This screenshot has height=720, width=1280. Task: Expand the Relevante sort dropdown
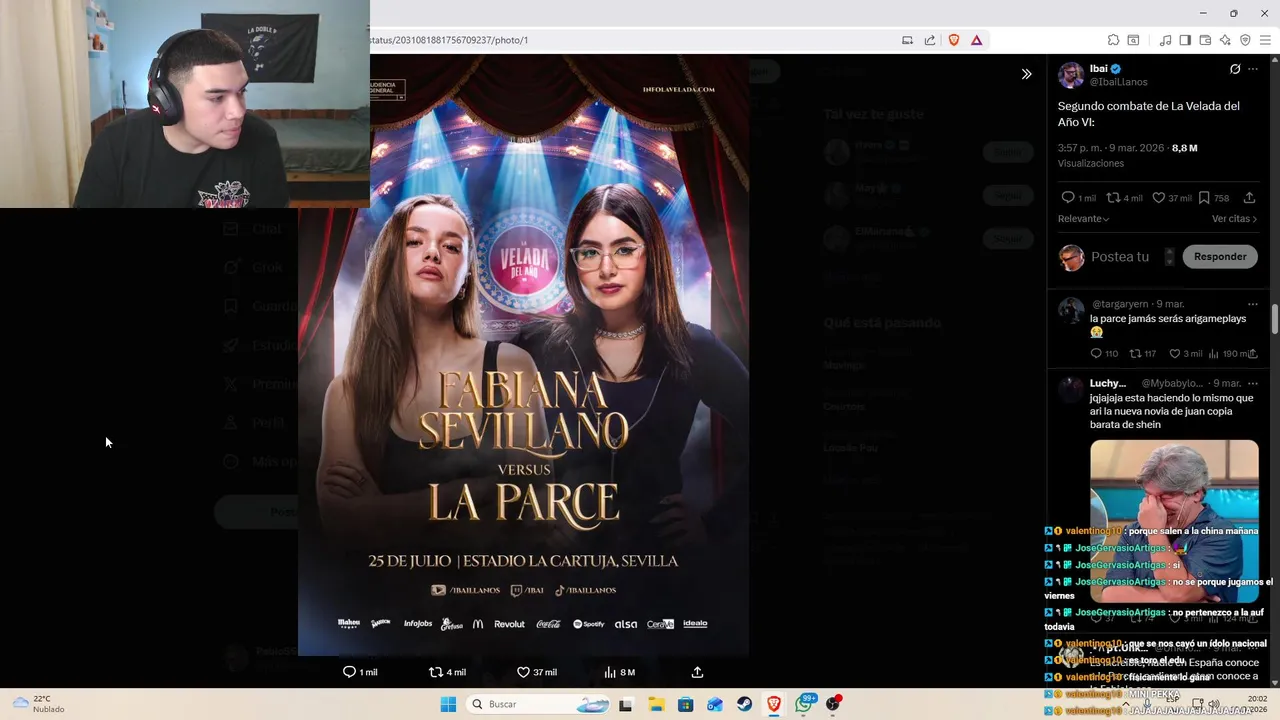click(1083, 219)
